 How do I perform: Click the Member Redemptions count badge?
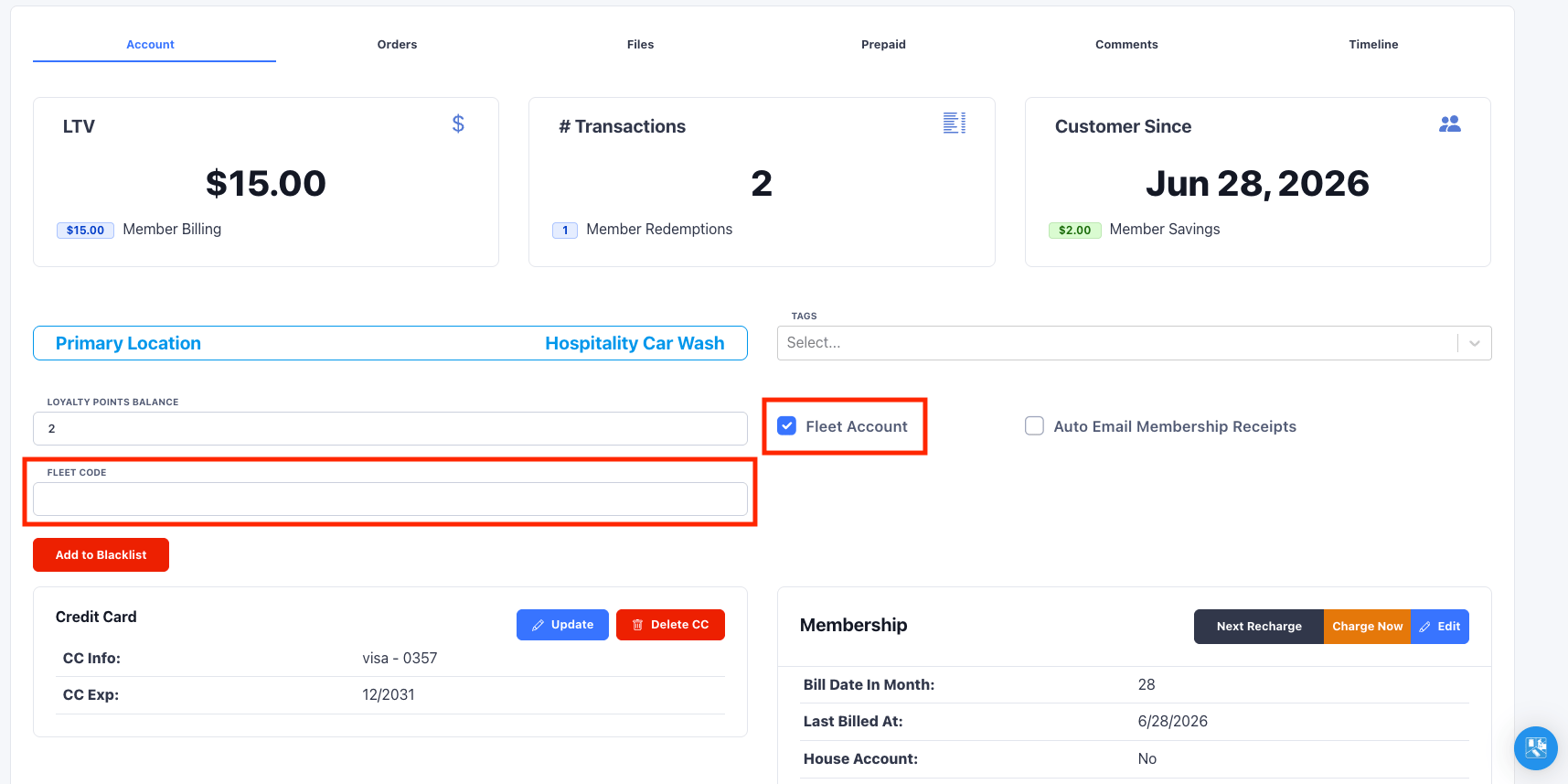565,231
